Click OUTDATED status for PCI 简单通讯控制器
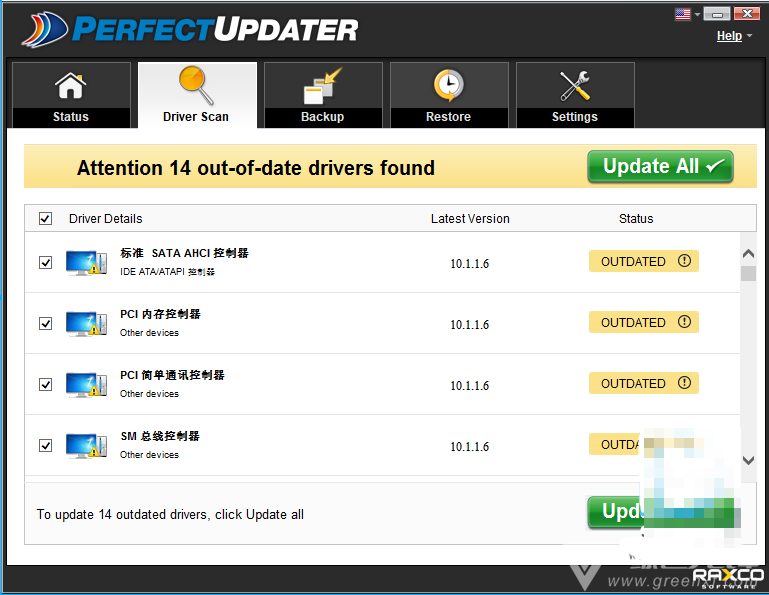The image size is (769, 595). (643, 383)
